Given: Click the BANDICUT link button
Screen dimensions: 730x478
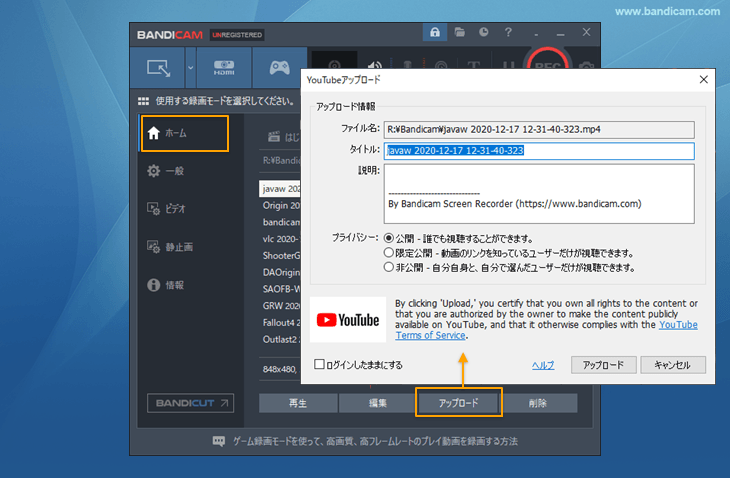Looking at the screenshot, I should [190, 403].
